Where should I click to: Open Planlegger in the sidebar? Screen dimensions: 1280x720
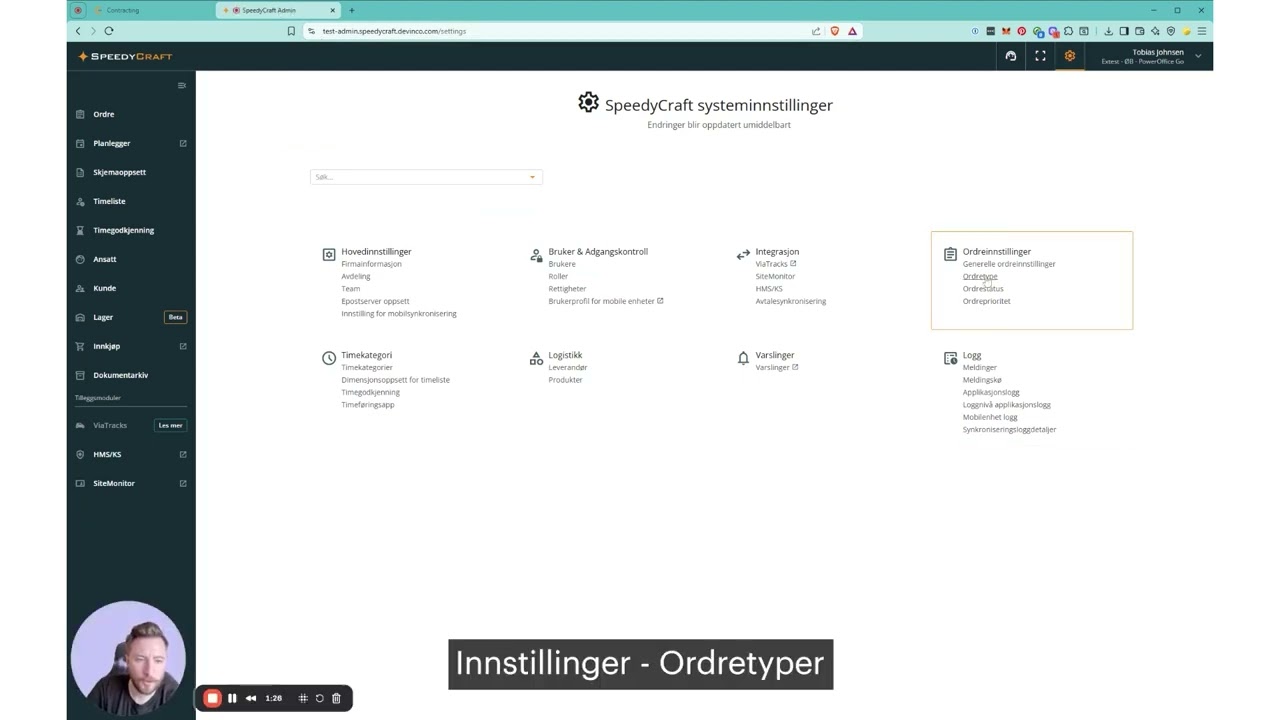(x=112, y=143)
